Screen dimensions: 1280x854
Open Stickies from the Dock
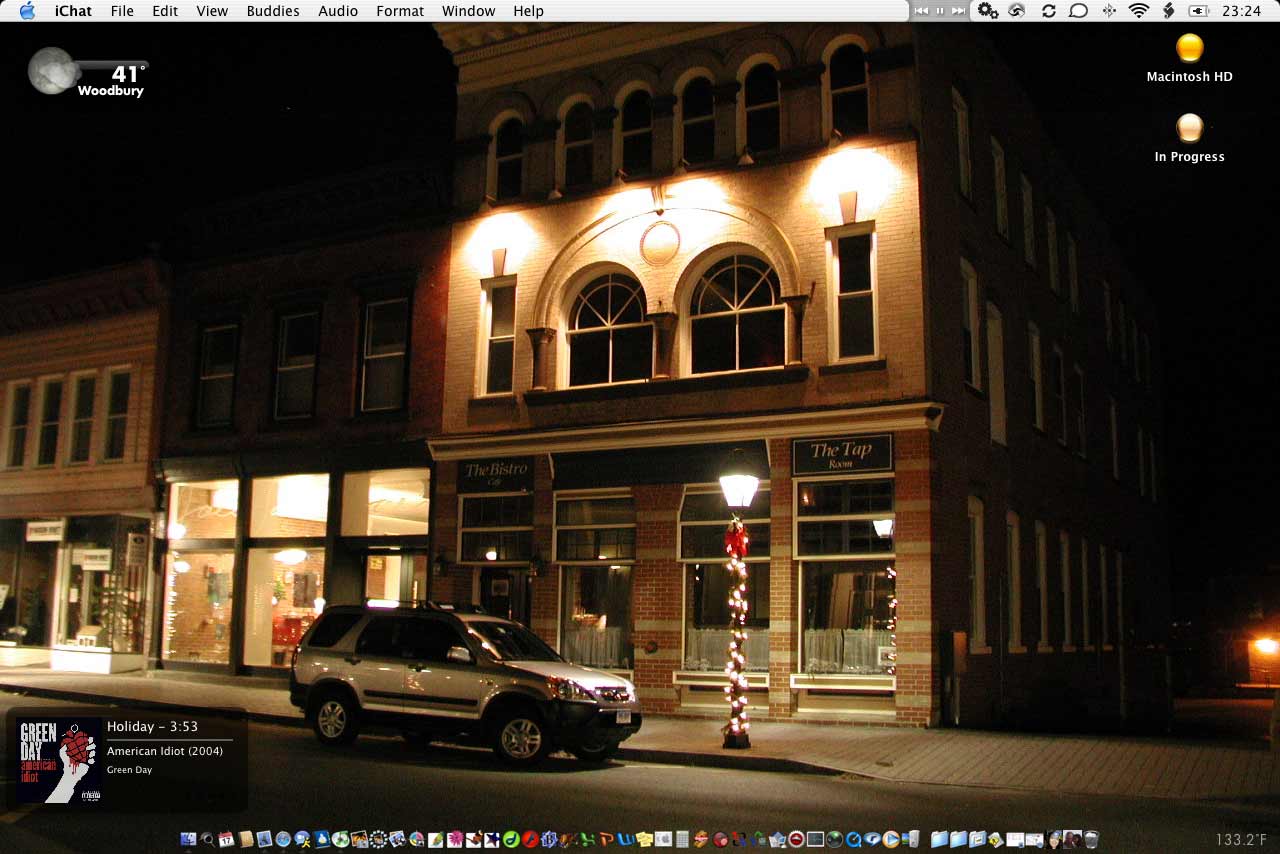pyautogui.click(x=644, y=839)
